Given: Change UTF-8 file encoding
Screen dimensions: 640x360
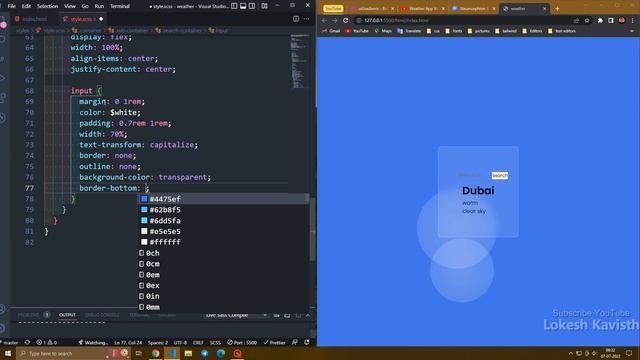Looking at the screenshot, I should 180,342.
